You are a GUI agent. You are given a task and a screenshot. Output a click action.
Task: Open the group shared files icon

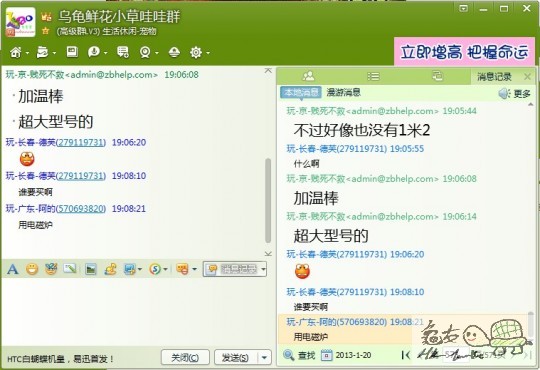click(x=43, y=52)
